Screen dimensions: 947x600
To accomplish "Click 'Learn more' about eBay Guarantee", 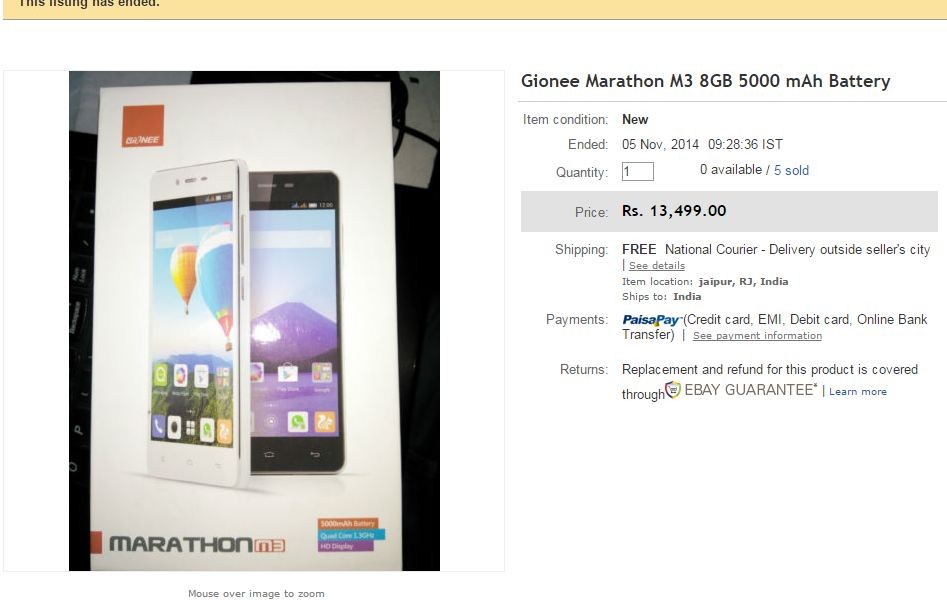I will tap(858, 392).
